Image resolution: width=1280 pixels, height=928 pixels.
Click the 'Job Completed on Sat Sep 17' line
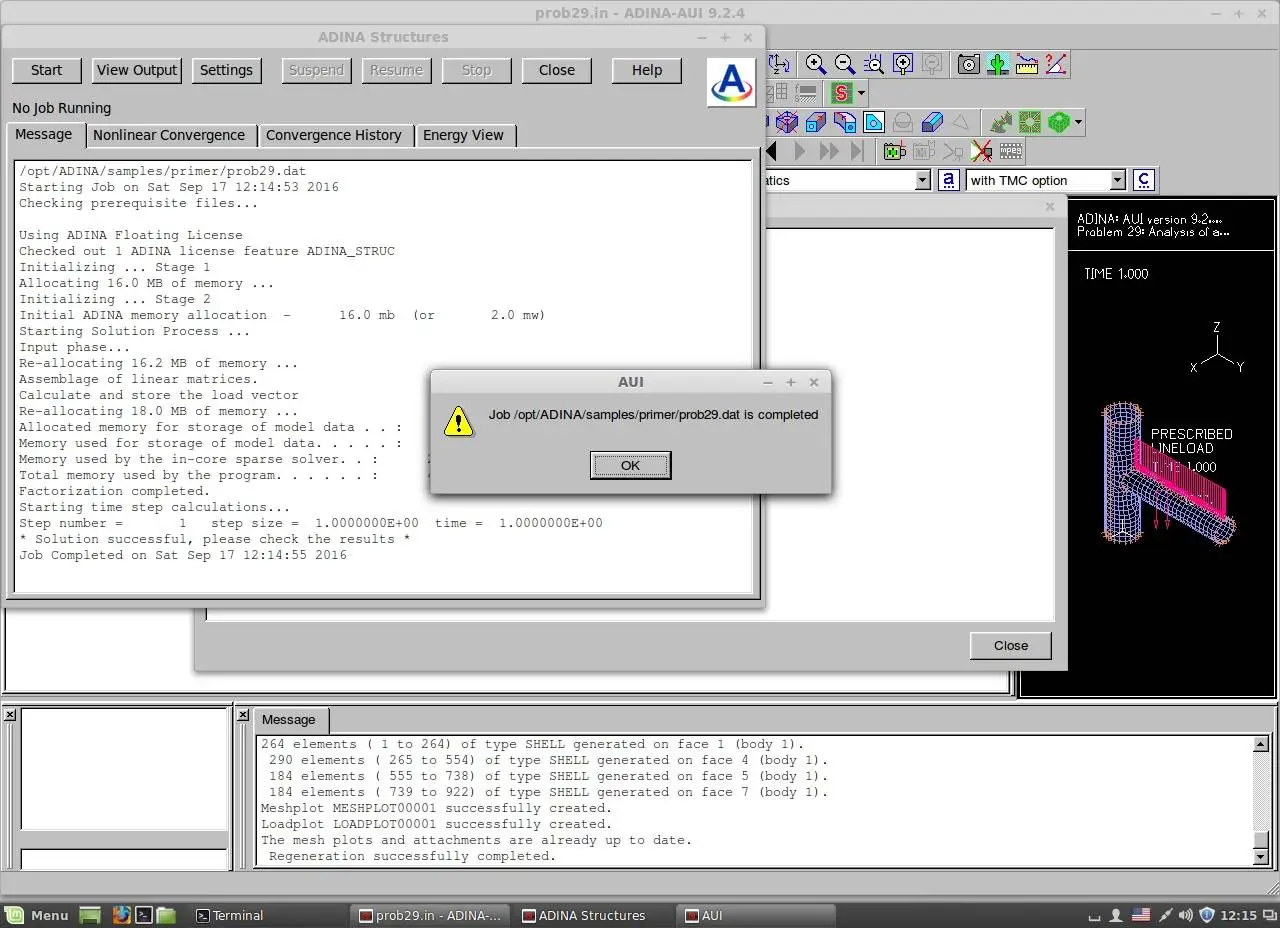tap(183, 555)
